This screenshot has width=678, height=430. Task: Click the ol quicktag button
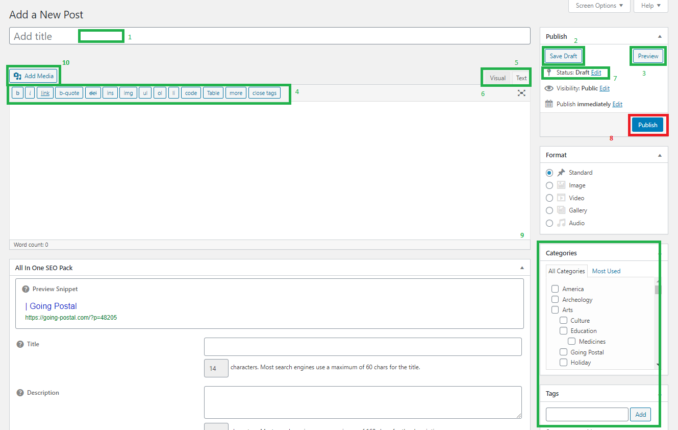tap(160, 93)
